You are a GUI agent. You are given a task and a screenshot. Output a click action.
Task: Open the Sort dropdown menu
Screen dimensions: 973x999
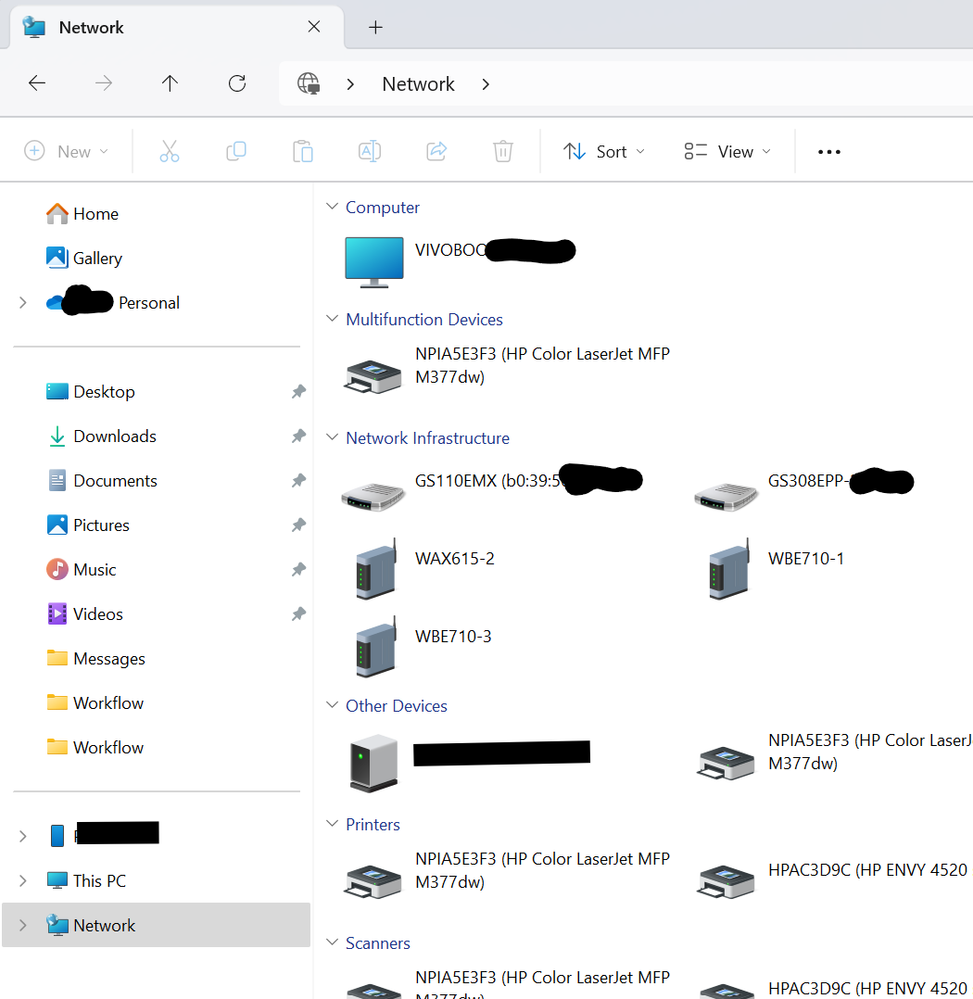[x=604, y=152]
